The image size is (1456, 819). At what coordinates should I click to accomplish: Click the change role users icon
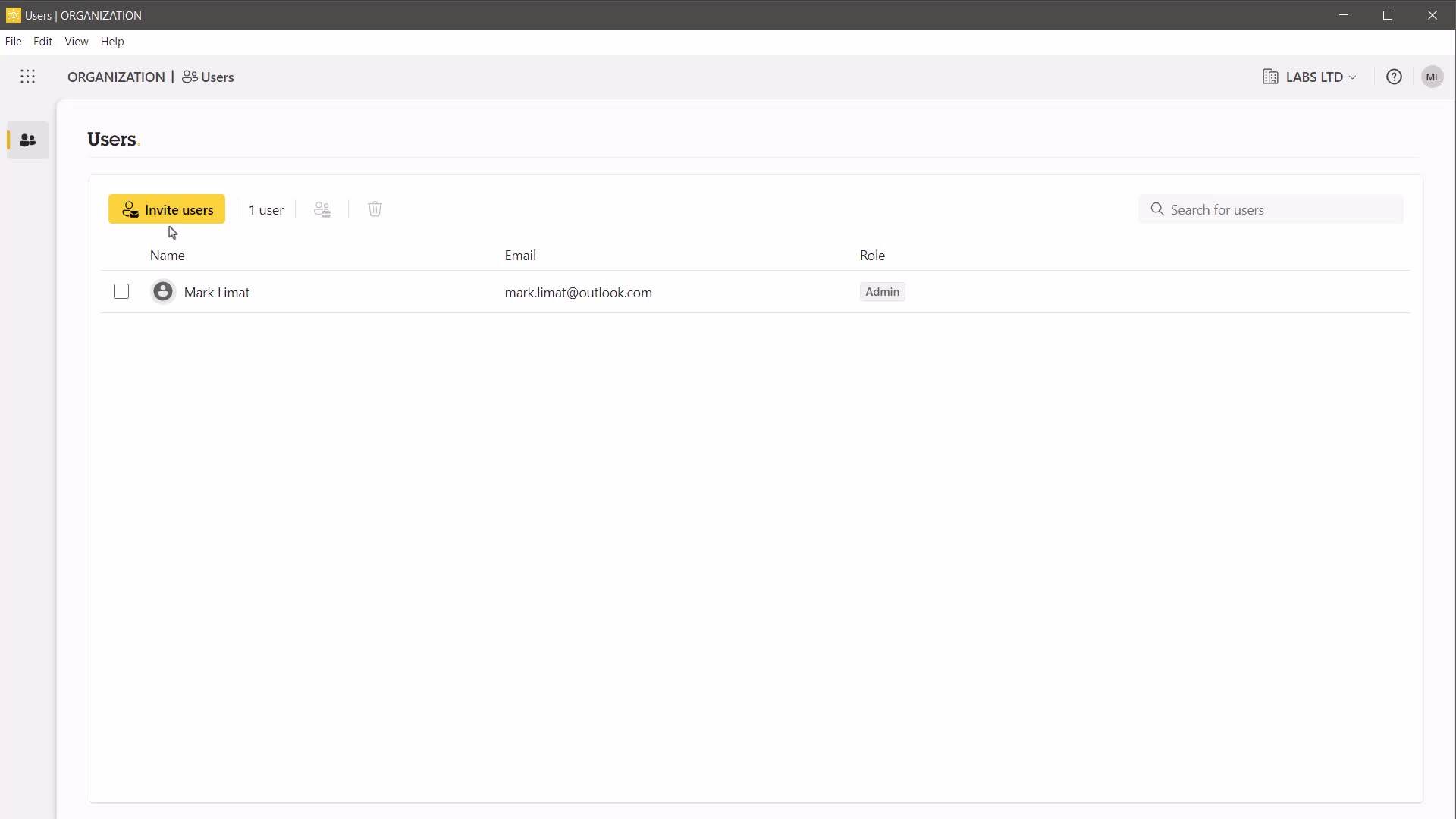click(x=322, y=209)
